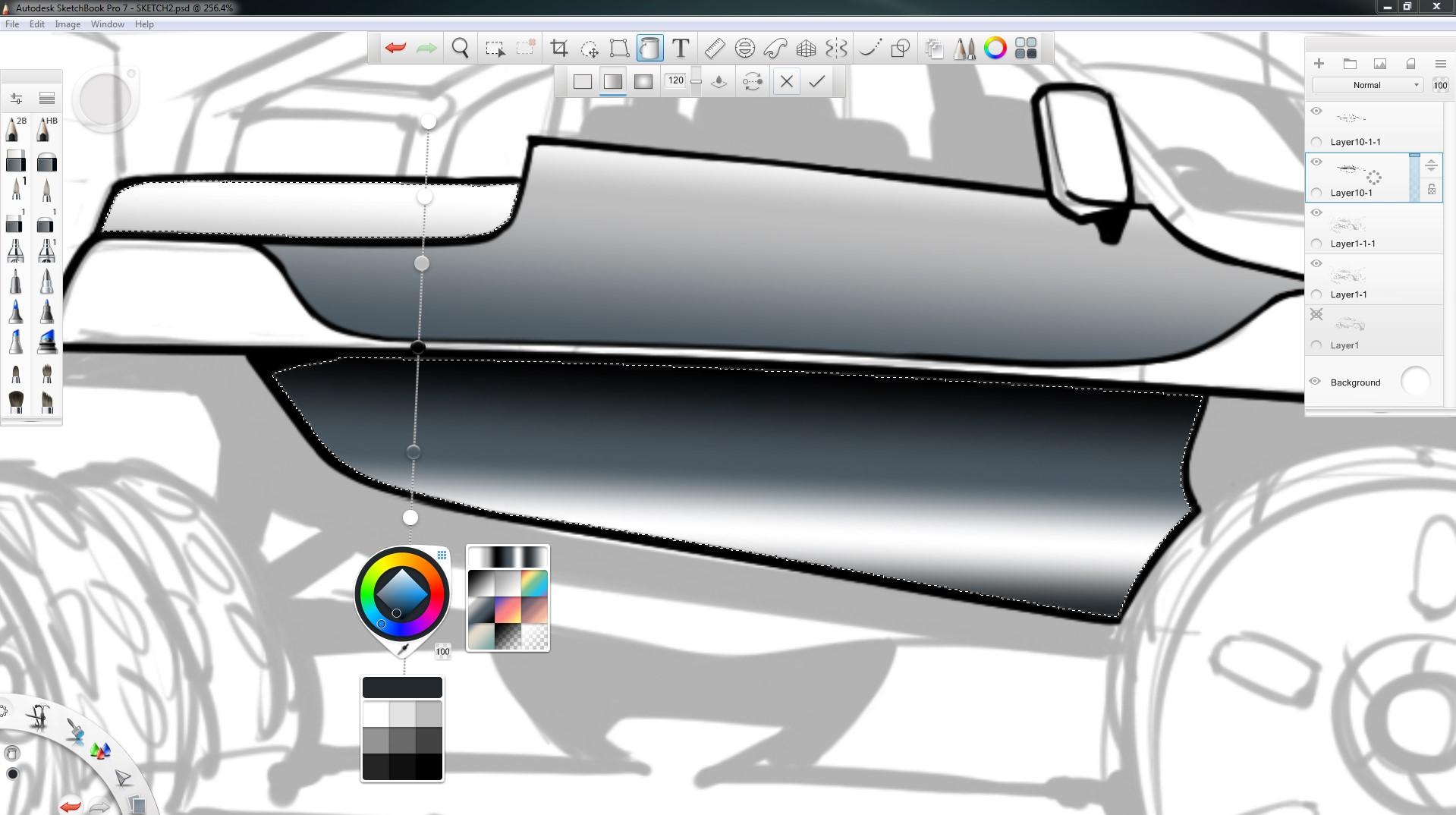Open the Window menu
This screenshot has width=1456, height=815.
tap(107, 24)
